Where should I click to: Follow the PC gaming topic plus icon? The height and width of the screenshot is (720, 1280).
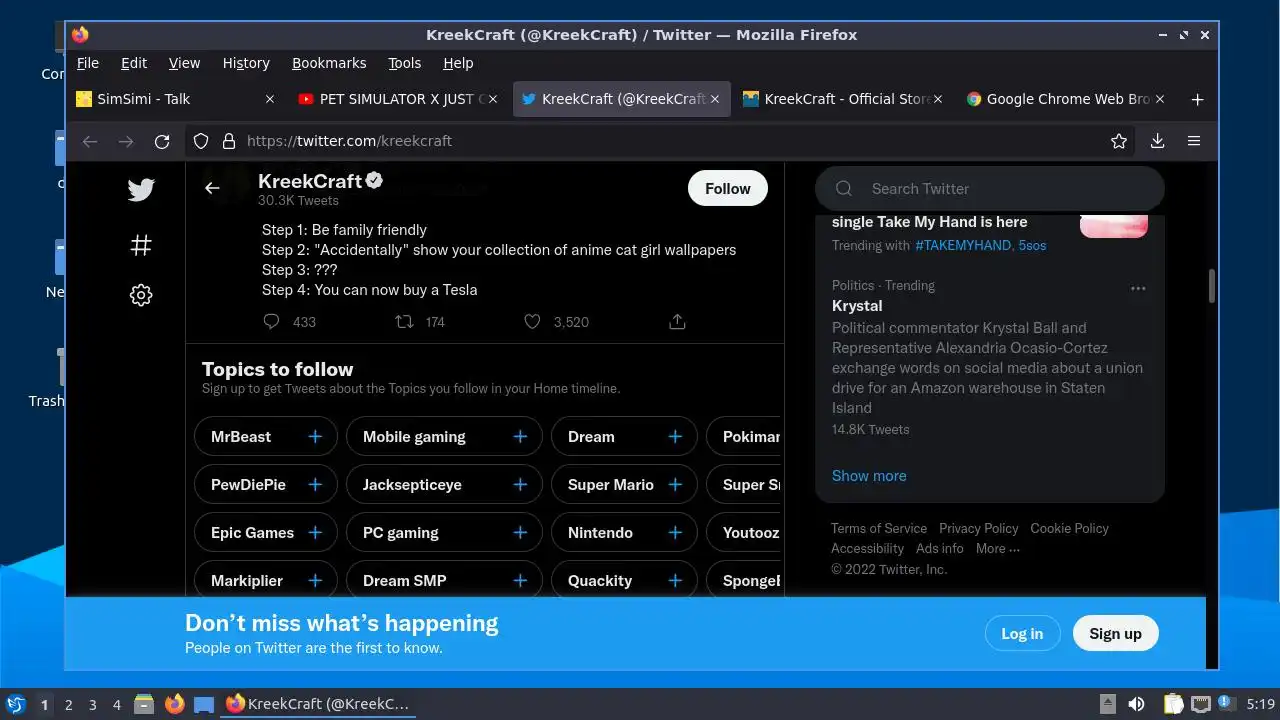(x=520, y=532)
